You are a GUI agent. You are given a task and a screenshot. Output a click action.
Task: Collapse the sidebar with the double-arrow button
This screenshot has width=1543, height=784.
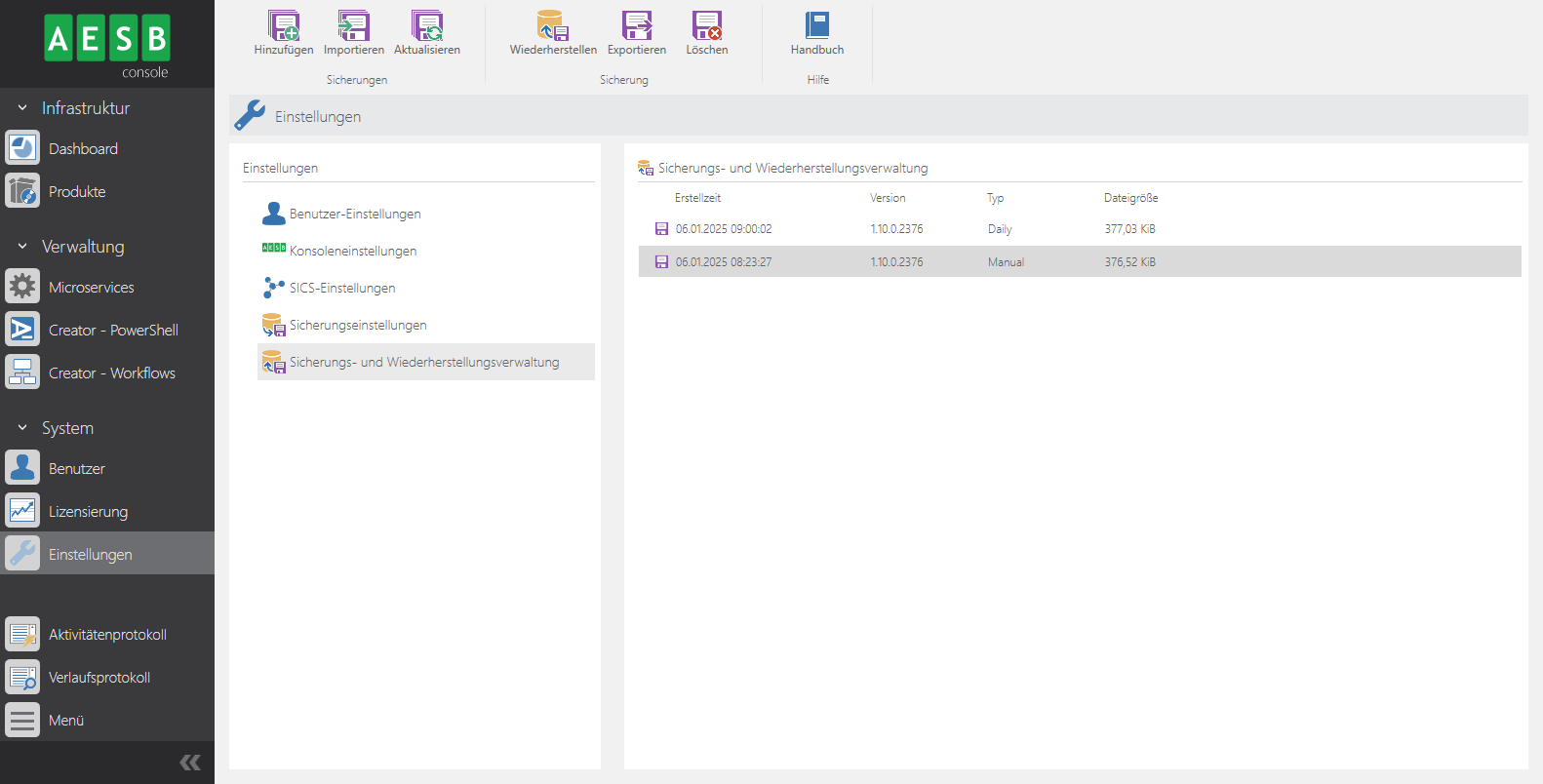[x=190, y=763]
